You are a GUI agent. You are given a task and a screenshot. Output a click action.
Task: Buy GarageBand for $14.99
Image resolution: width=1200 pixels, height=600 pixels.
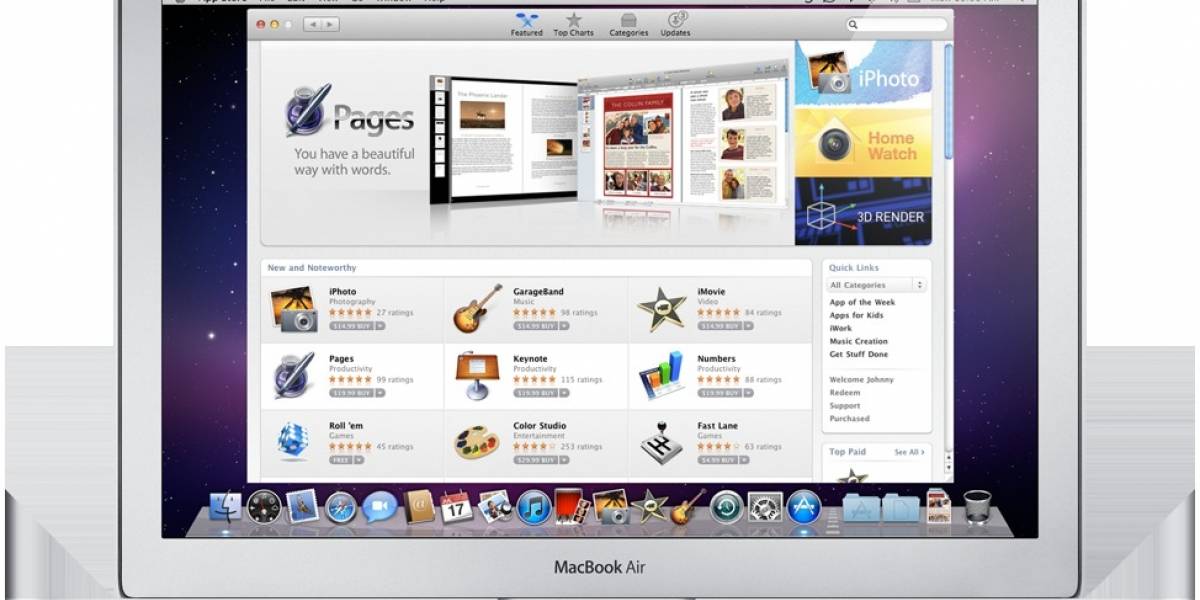tap(534, 326)
